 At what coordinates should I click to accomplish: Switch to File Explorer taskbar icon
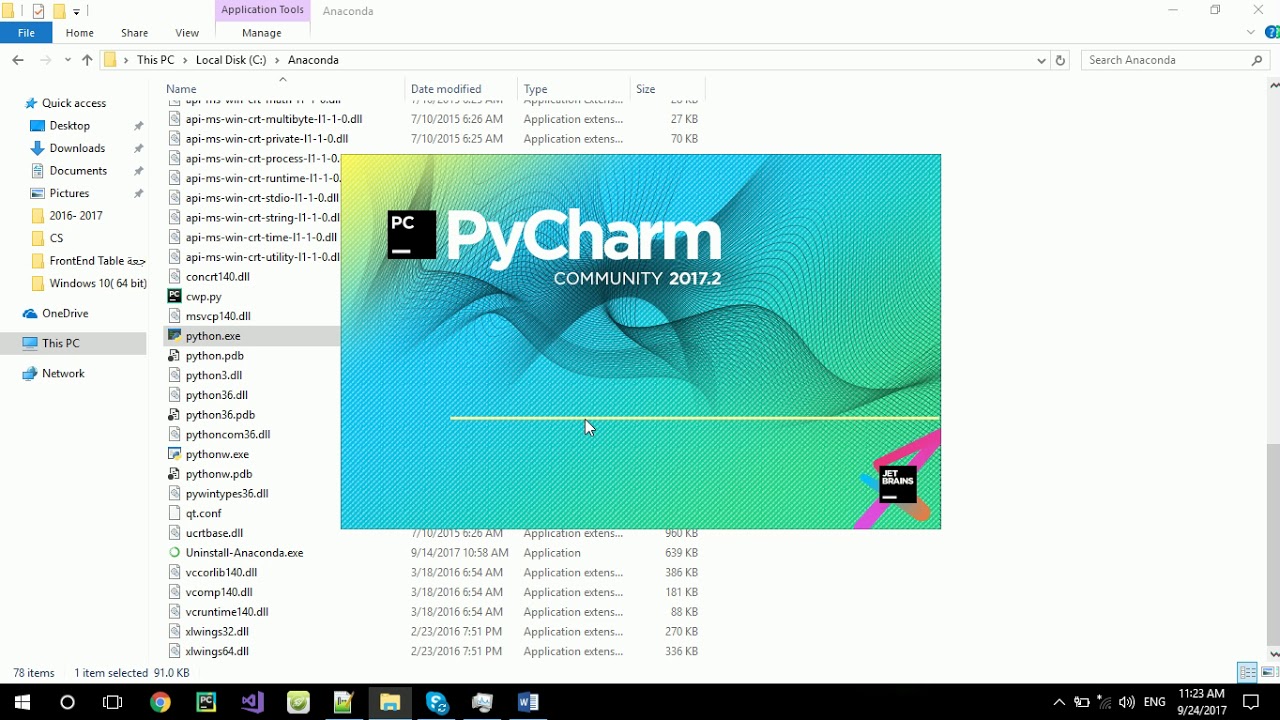coord(390,703)
